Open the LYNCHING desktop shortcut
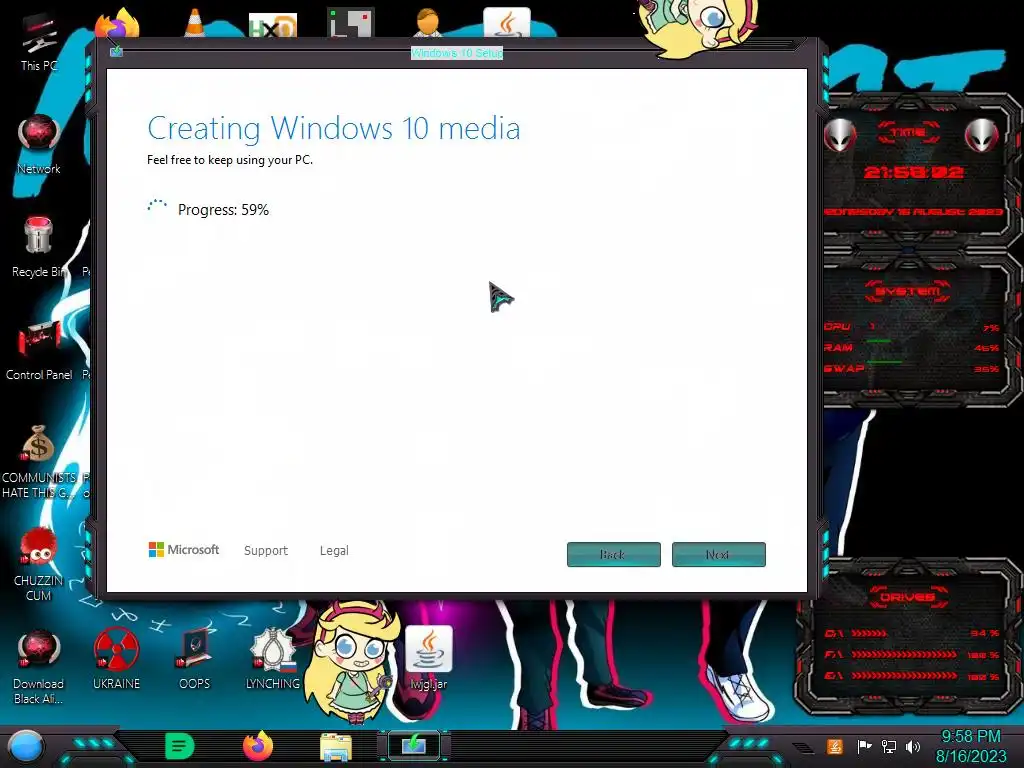Screen dimensions: 1024x768 pos(273,660)
